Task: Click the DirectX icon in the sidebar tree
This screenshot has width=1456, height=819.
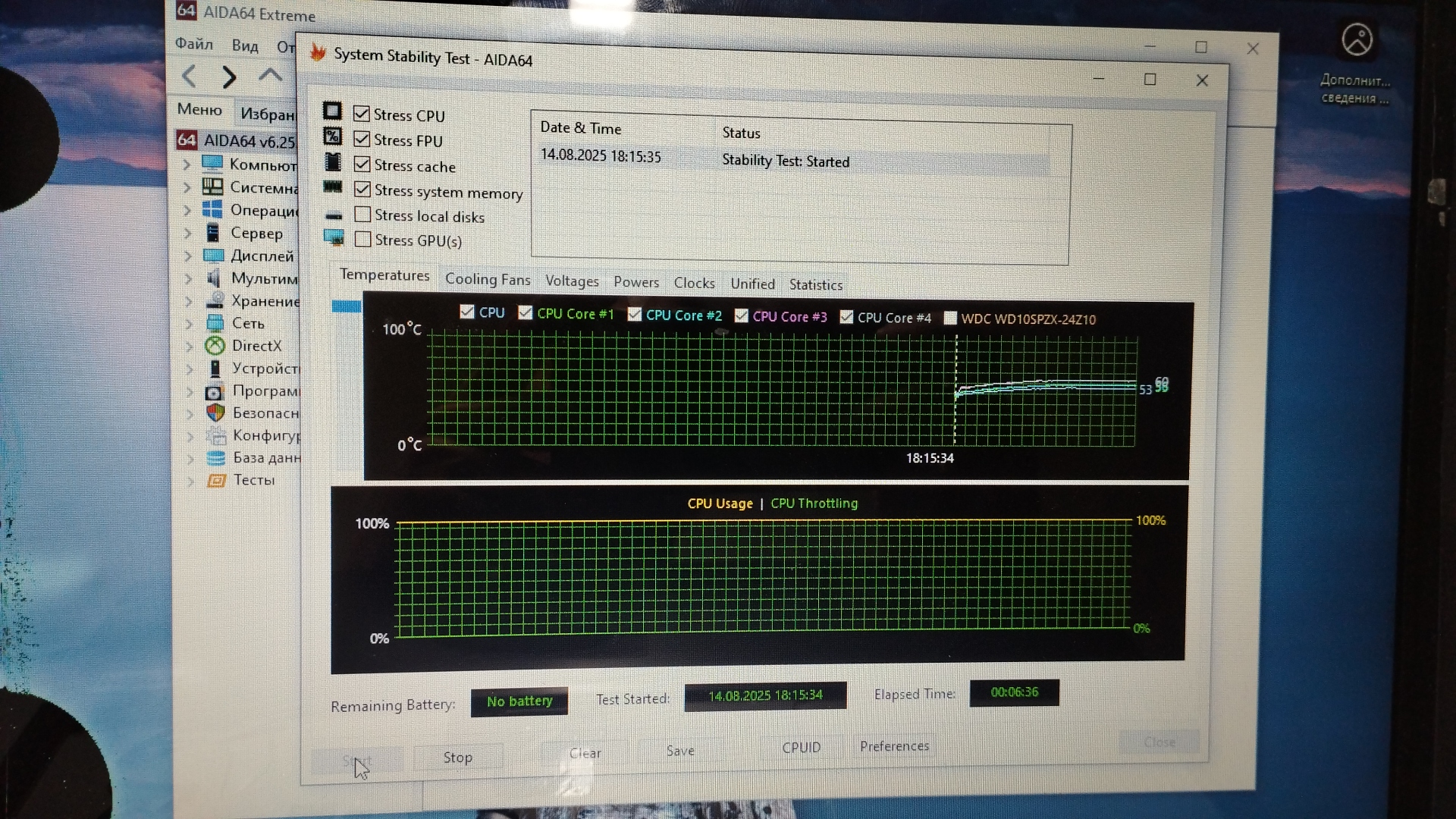Action: [x=215, y=346]
